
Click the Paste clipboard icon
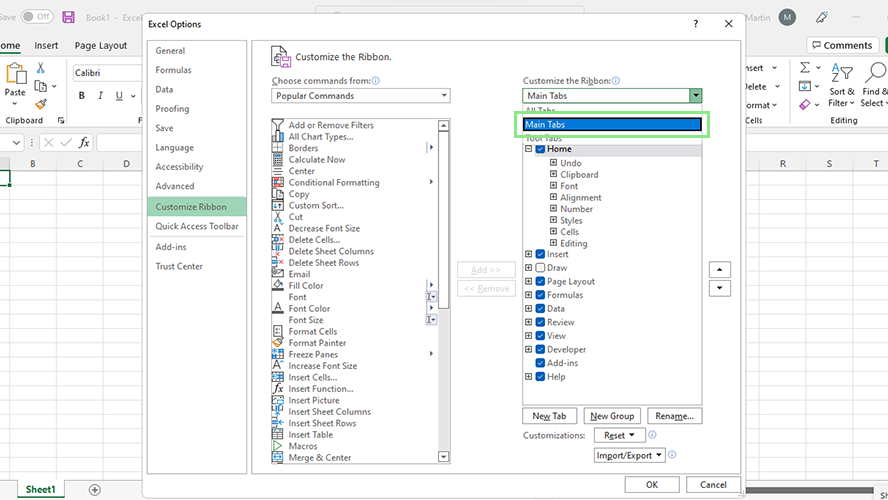click(16, 74)
